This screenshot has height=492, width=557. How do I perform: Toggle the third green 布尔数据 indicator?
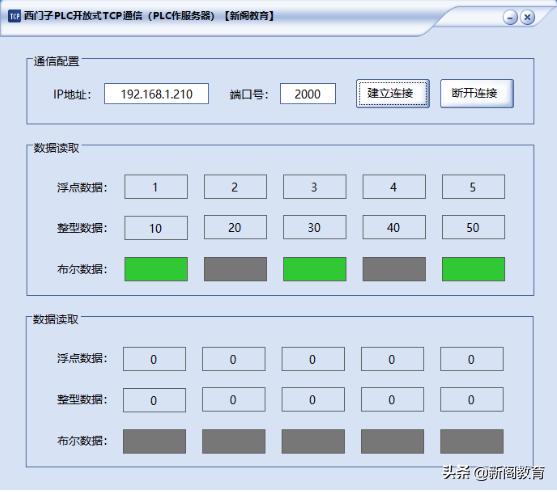[314, 269]
